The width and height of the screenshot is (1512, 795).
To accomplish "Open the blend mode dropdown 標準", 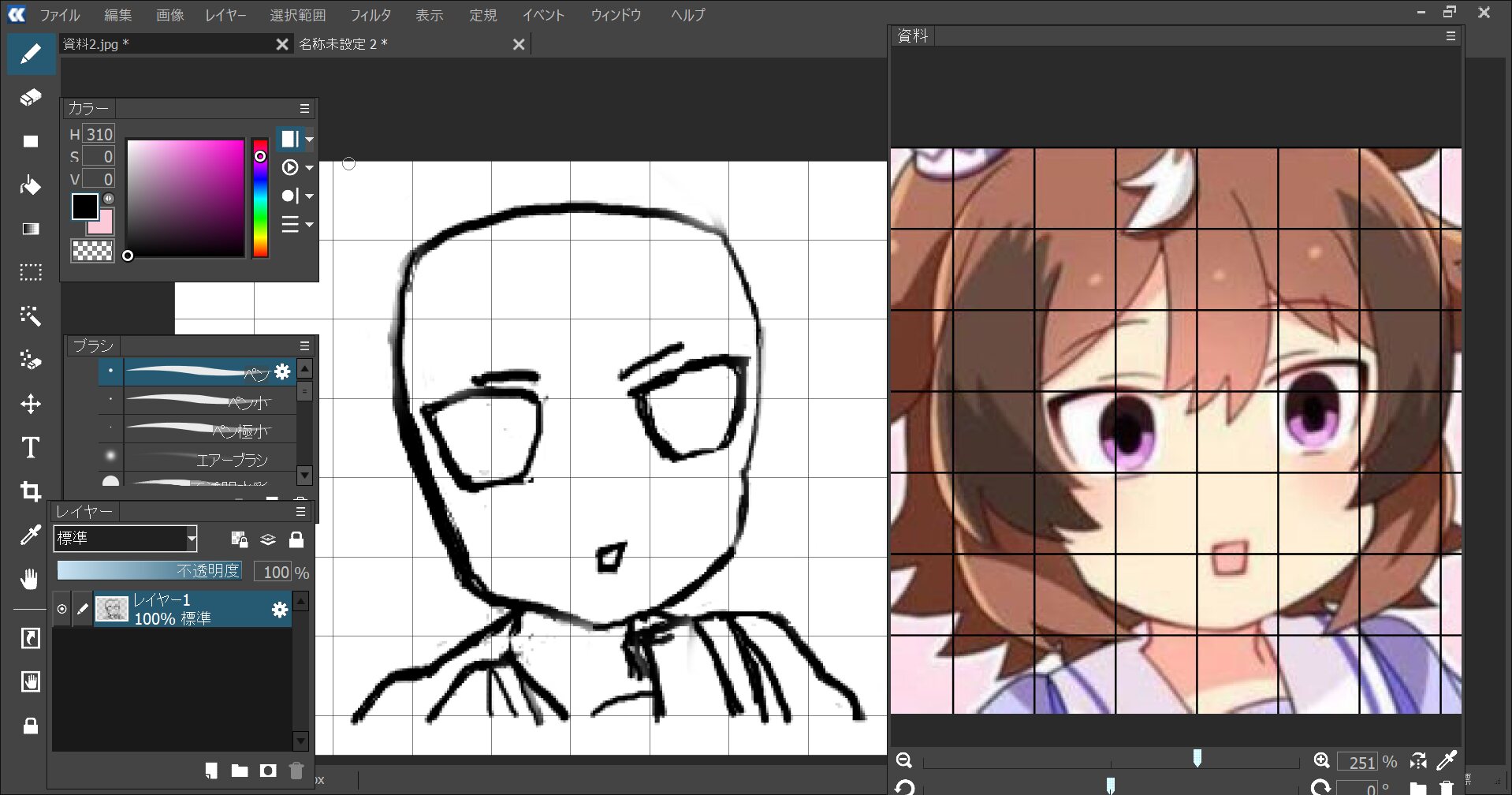I will pyautogui.click(x=125, y=539).
